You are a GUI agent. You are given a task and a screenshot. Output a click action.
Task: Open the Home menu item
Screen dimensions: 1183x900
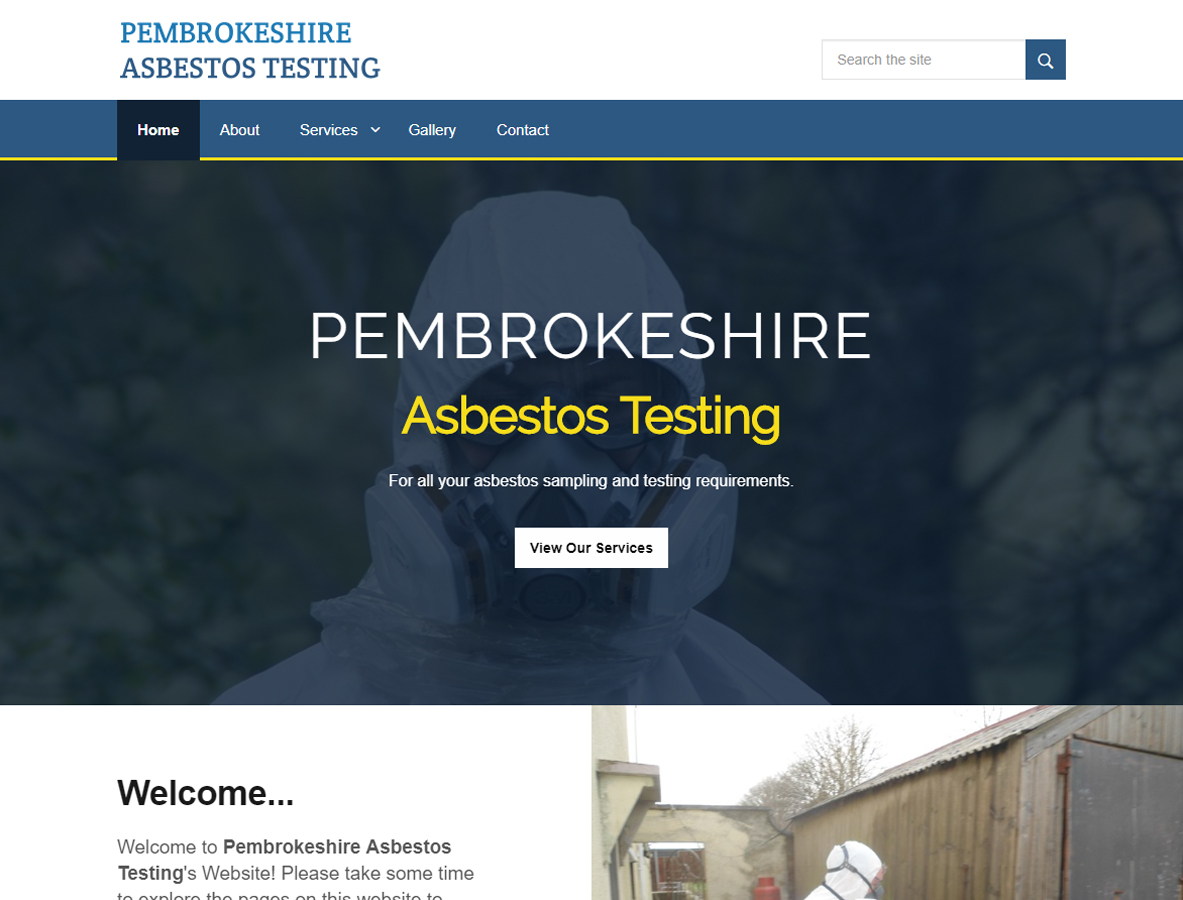pyautogui.click(x=158, y=130)
